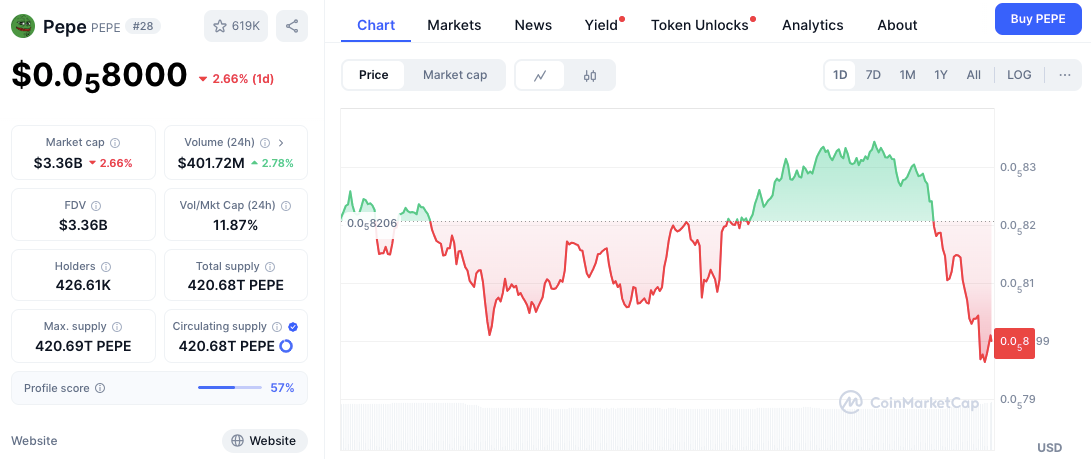This screenshot has height=459, width=1091.
Task: Click the Profile score progress bar
Action: (x=230, y=388)
